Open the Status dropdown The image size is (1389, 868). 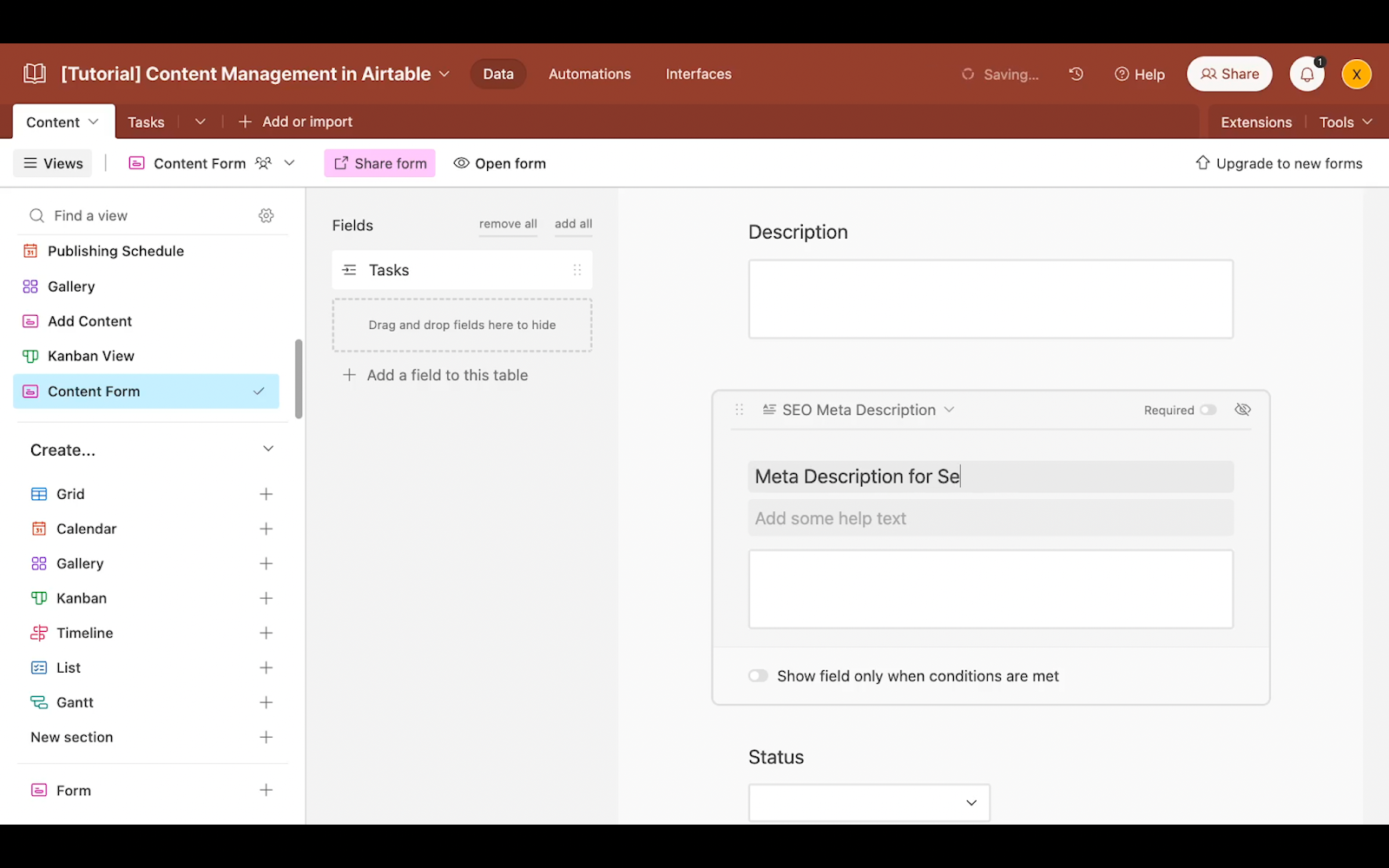(x=869, y=803)
